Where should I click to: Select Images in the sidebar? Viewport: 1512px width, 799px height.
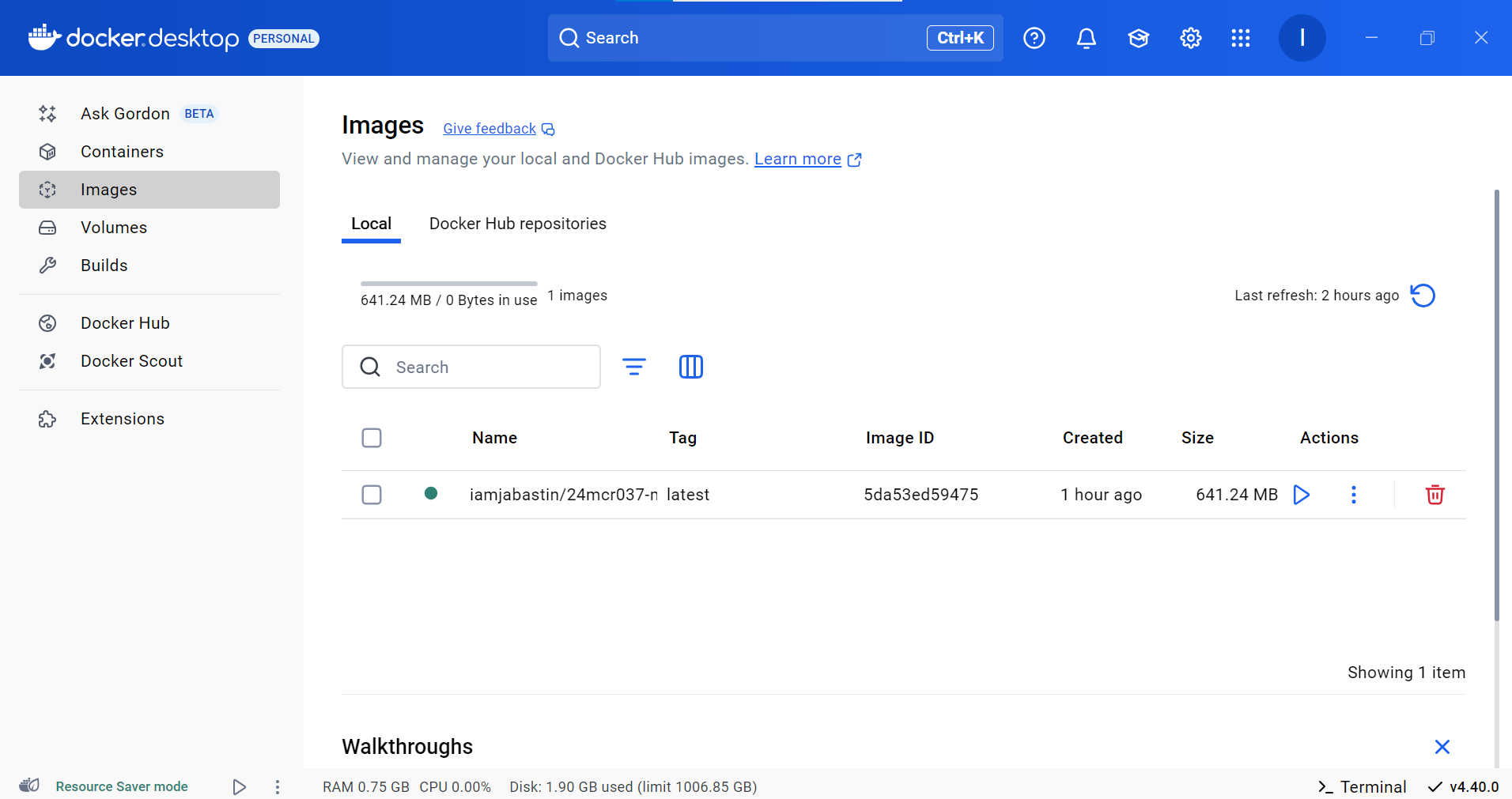click(x=149, y=190)
